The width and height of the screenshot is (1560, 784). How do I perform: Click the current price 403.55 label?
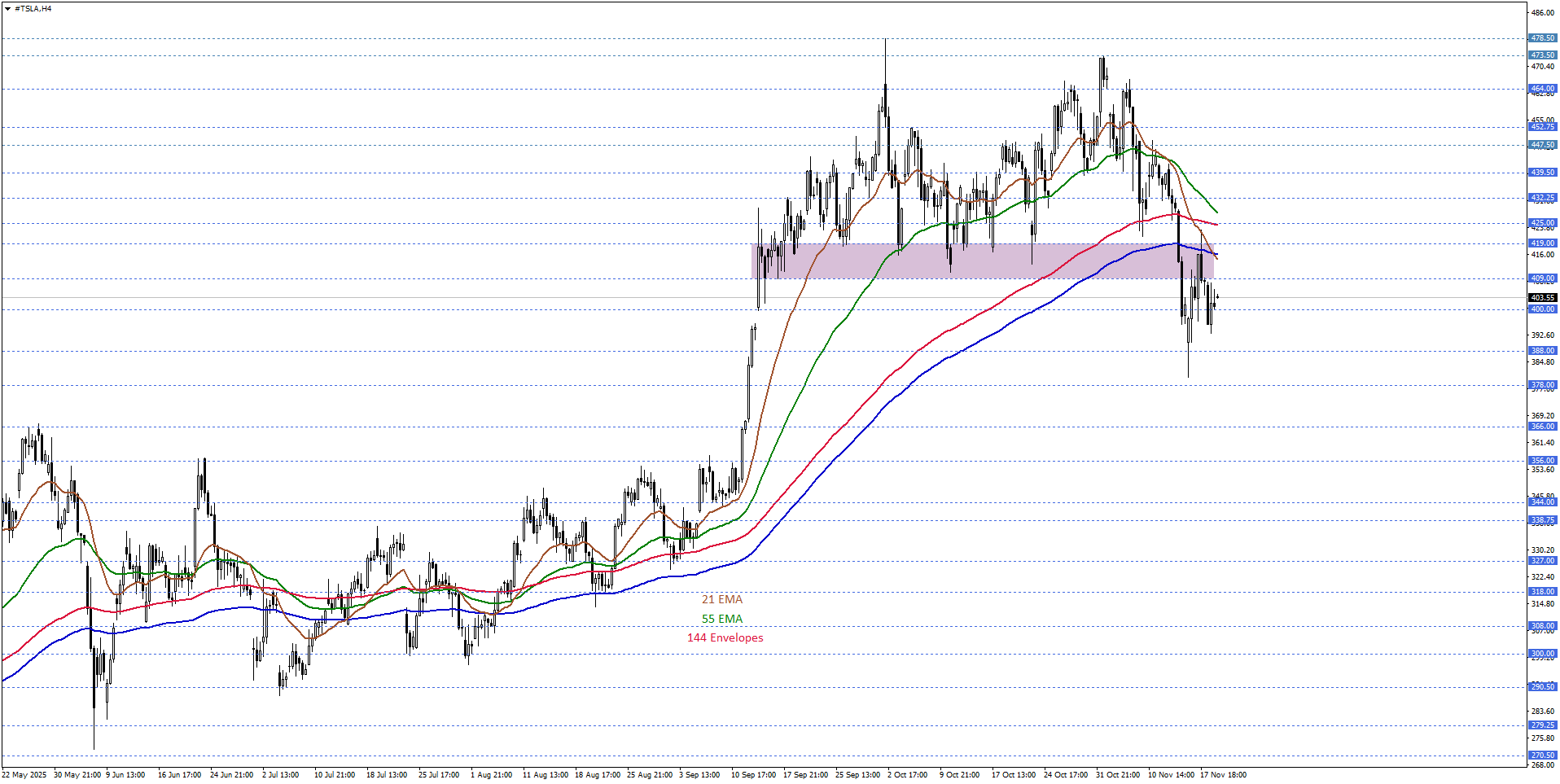click(x=1542, y=298)
